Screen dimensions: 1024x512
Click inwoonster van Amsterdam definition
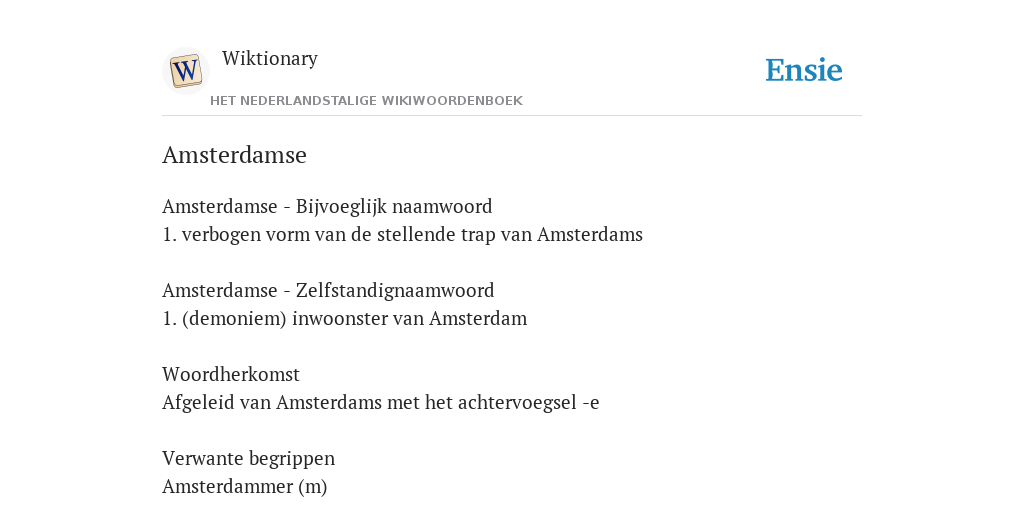tap(409, 319)
